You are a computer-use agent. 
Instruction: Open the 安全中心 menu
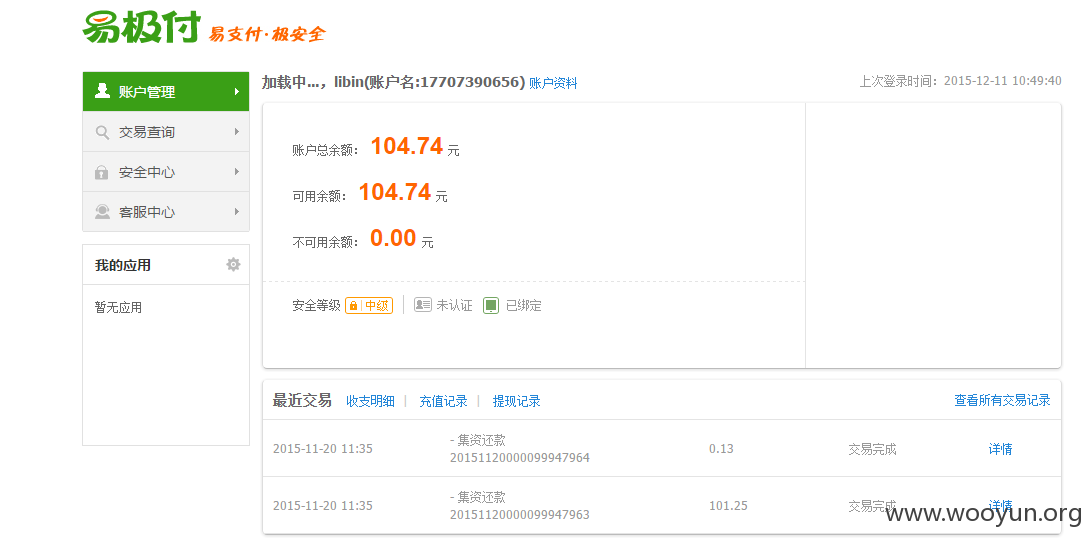(x=166, y=172)
